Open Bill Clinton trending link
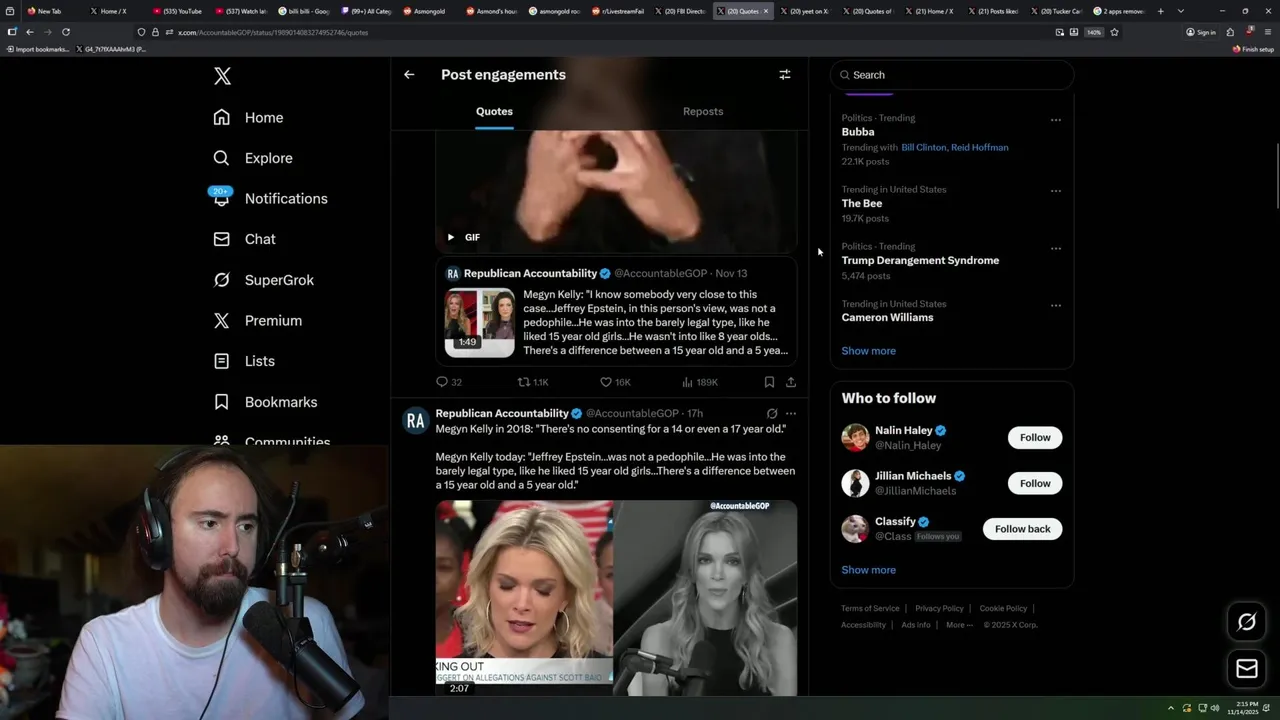This screenshot has width=1280, height=720. [923, 147]
